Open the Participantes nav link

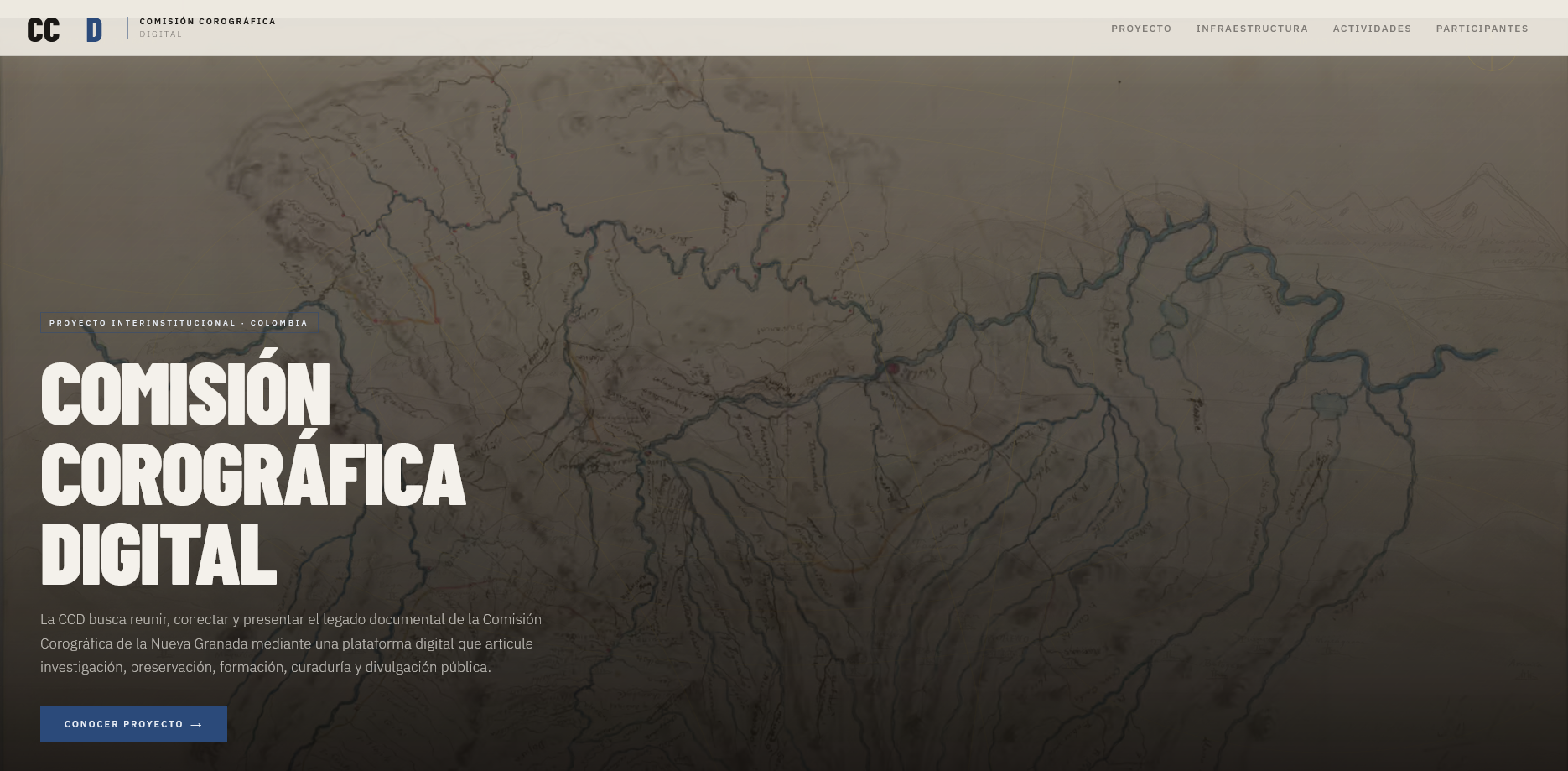pos(1482,29)
